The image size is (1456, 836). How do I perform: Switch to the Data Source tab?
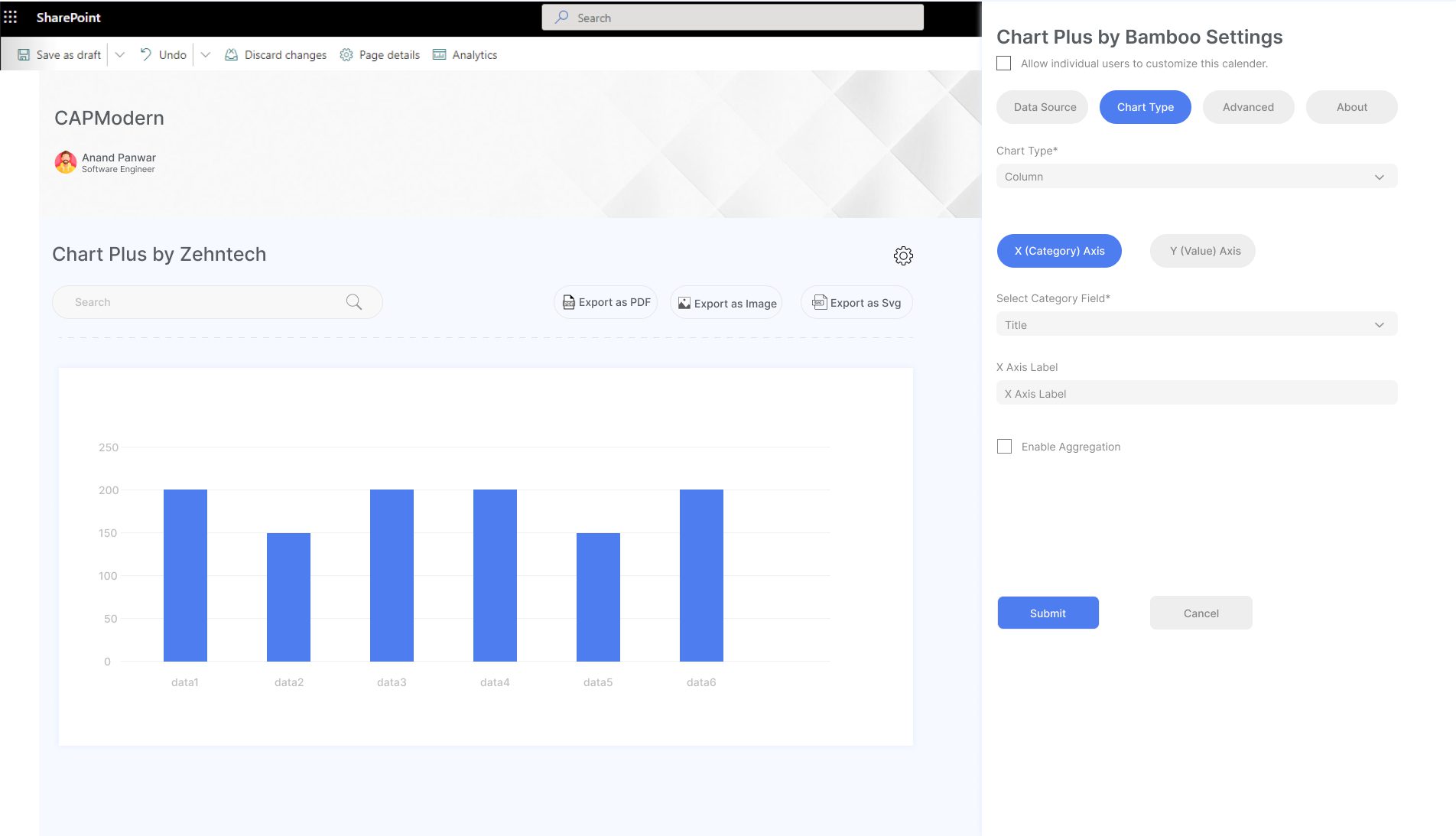(1045, 107)
